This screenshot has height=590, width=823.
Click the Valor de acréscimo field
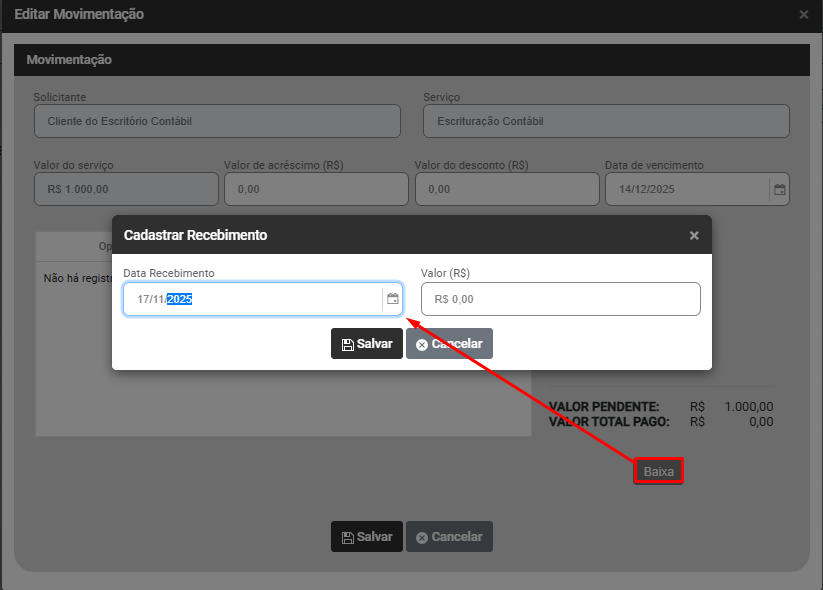click(x=316, y=189)
